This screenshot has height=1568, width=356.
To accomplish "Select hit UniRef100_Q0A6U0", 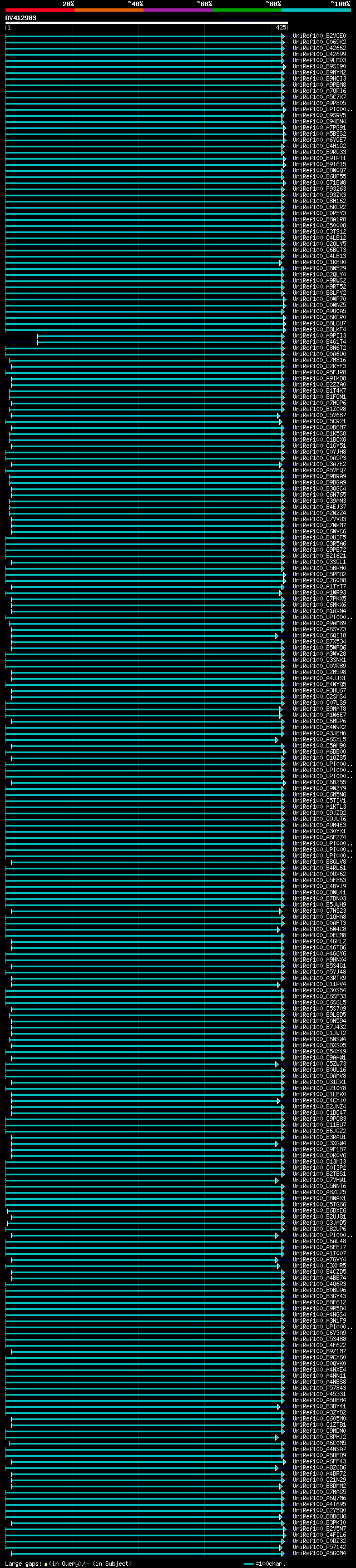I will pos(319,354).
